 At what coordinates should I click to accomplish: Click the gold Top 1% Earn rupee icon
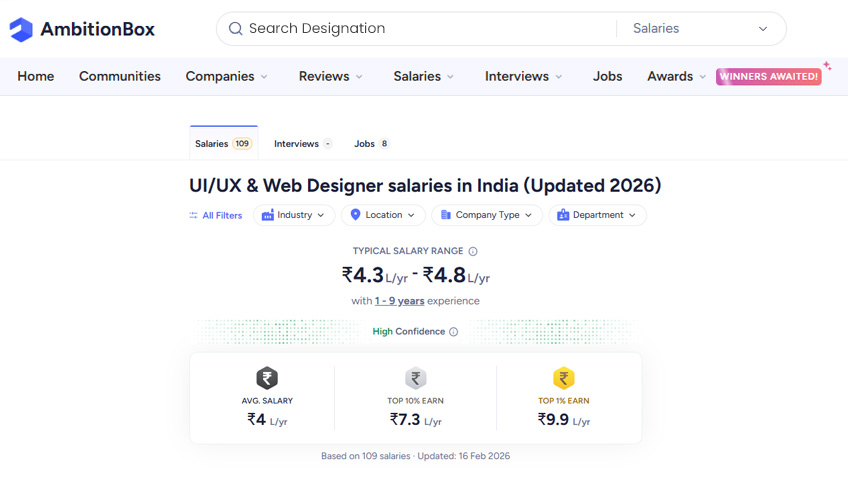tap(564, 377)
